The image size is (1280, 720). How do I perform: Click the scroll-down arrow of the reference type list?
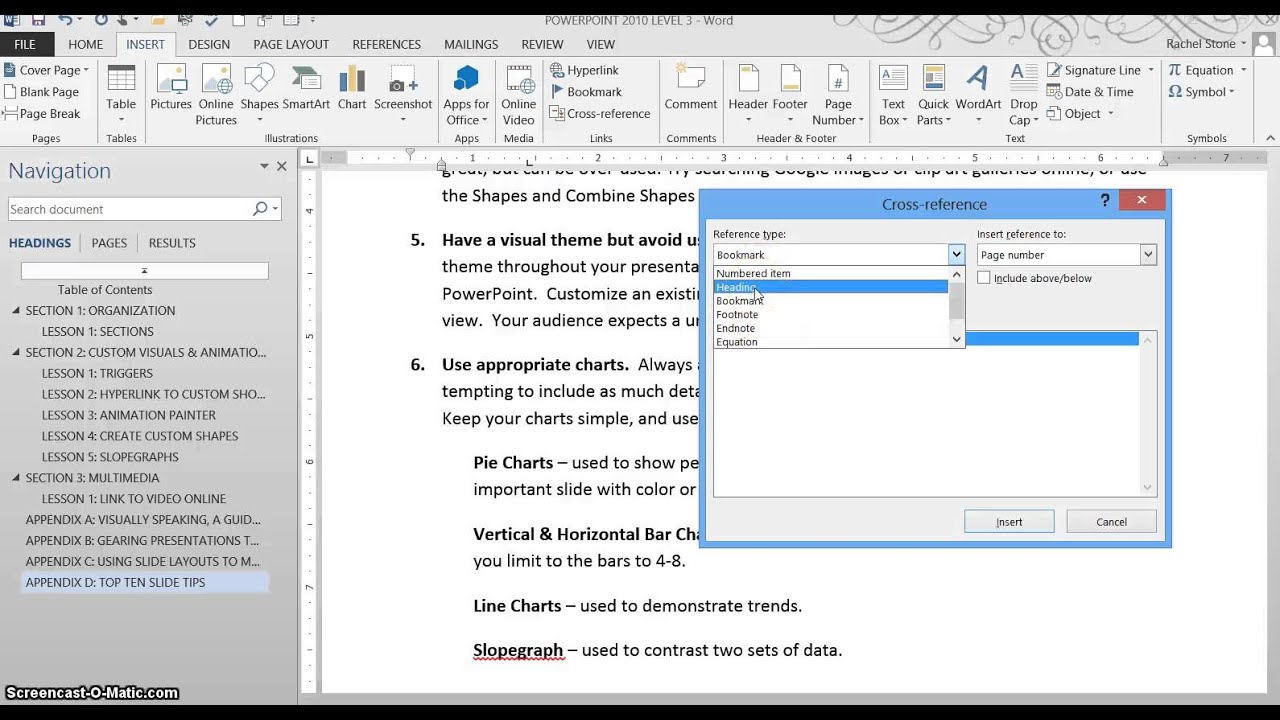[956, 340]
